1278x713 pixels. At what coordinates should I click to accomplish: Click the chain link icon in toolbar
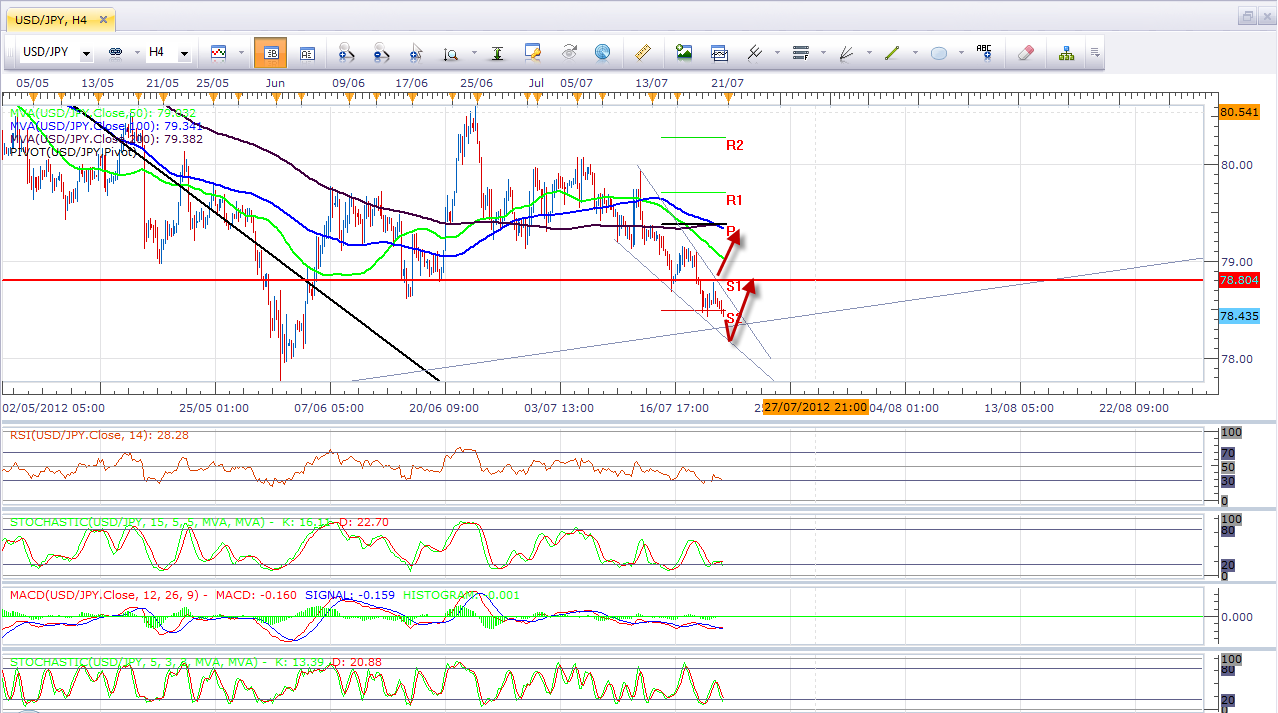coord(115,52)
